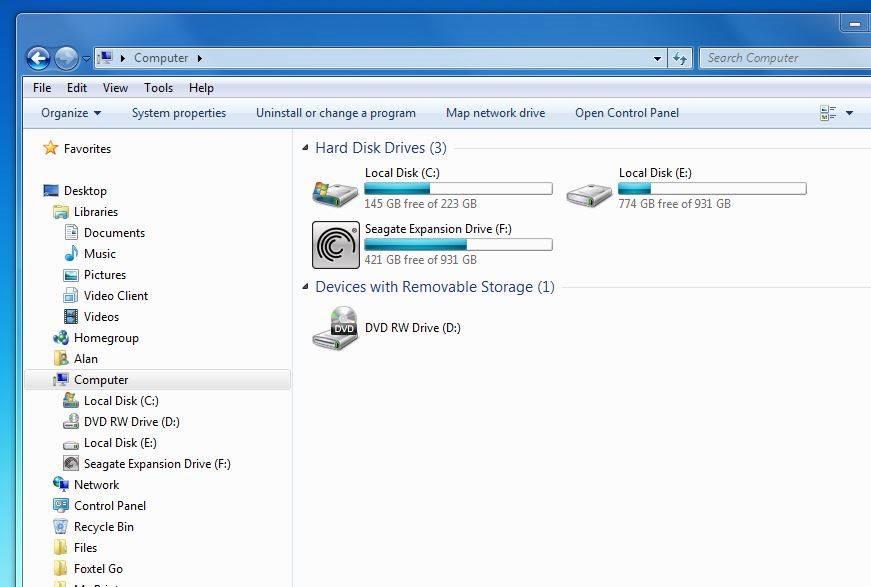Open the Tools menu
Screen dimensions: 871x587
158,88
